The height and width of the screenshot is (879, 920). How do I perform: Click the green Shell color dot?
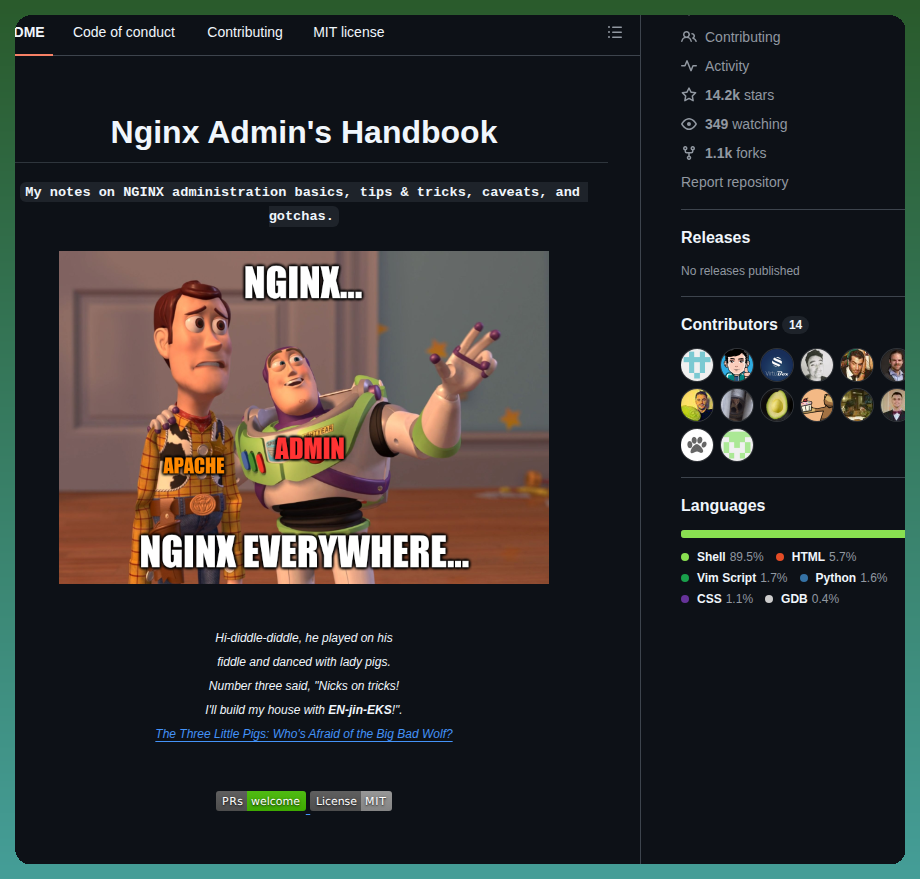pyautogui.click(x=685, y=557)
